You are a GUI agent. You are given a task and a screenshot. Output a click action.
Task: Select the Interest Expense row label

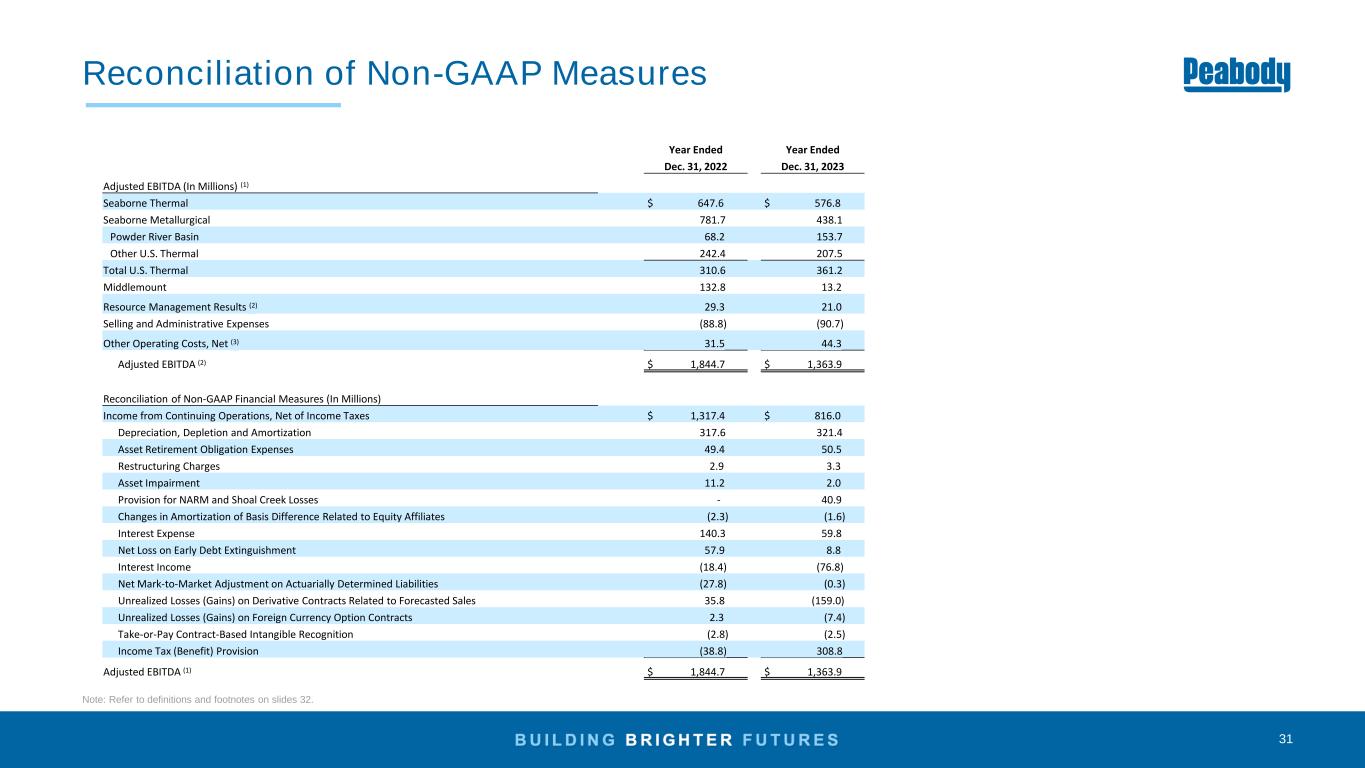149,534
